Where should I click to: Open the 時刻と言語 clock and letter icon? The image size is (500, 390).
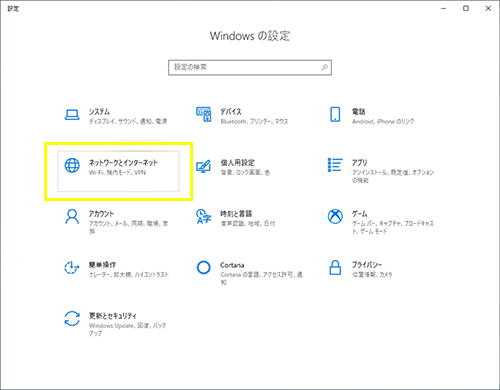(203, 216)
